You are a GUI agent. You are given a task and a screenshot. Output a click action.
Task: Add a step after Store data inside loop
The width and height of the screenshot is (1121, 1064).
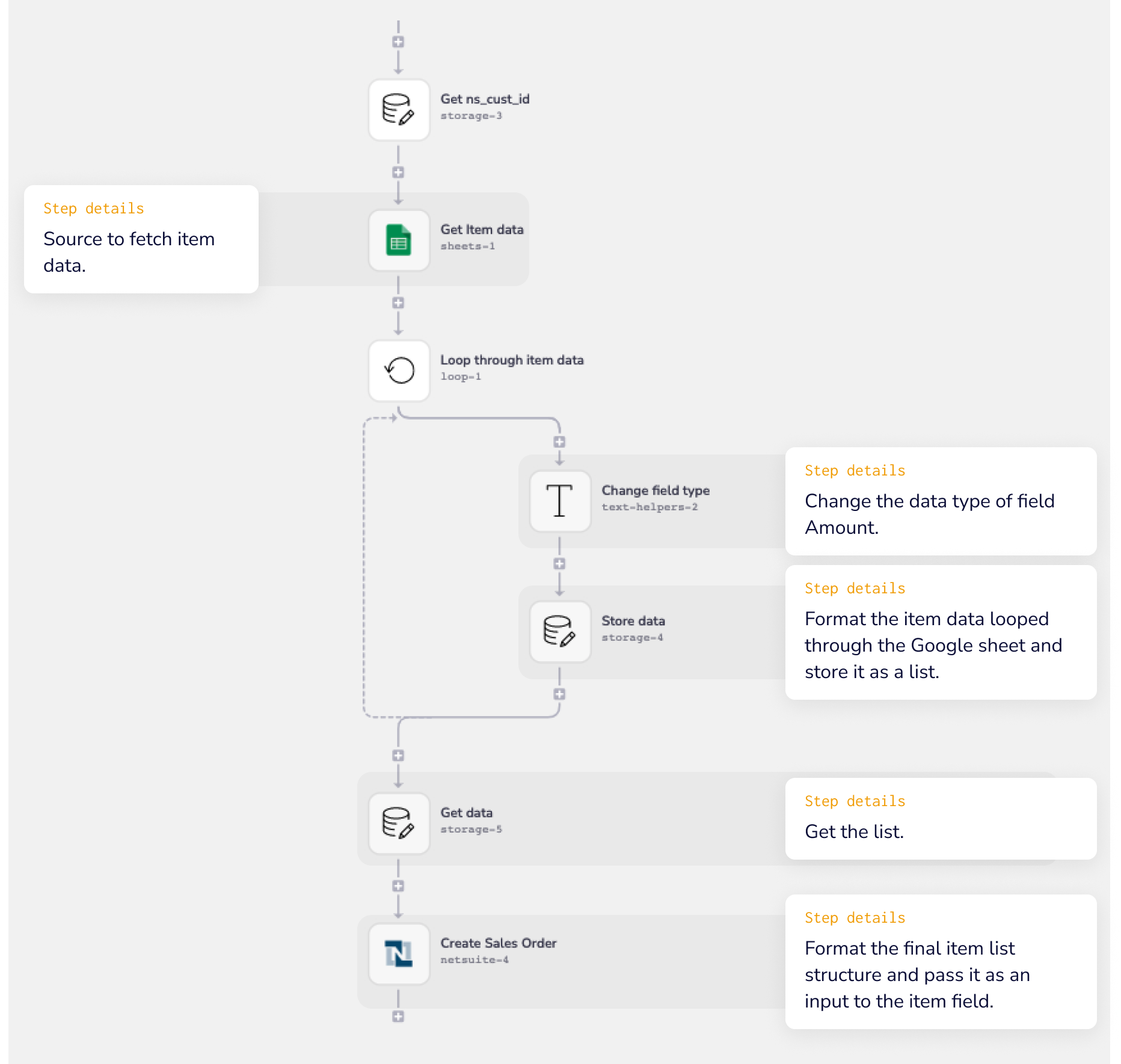click(x=559, y=694)
